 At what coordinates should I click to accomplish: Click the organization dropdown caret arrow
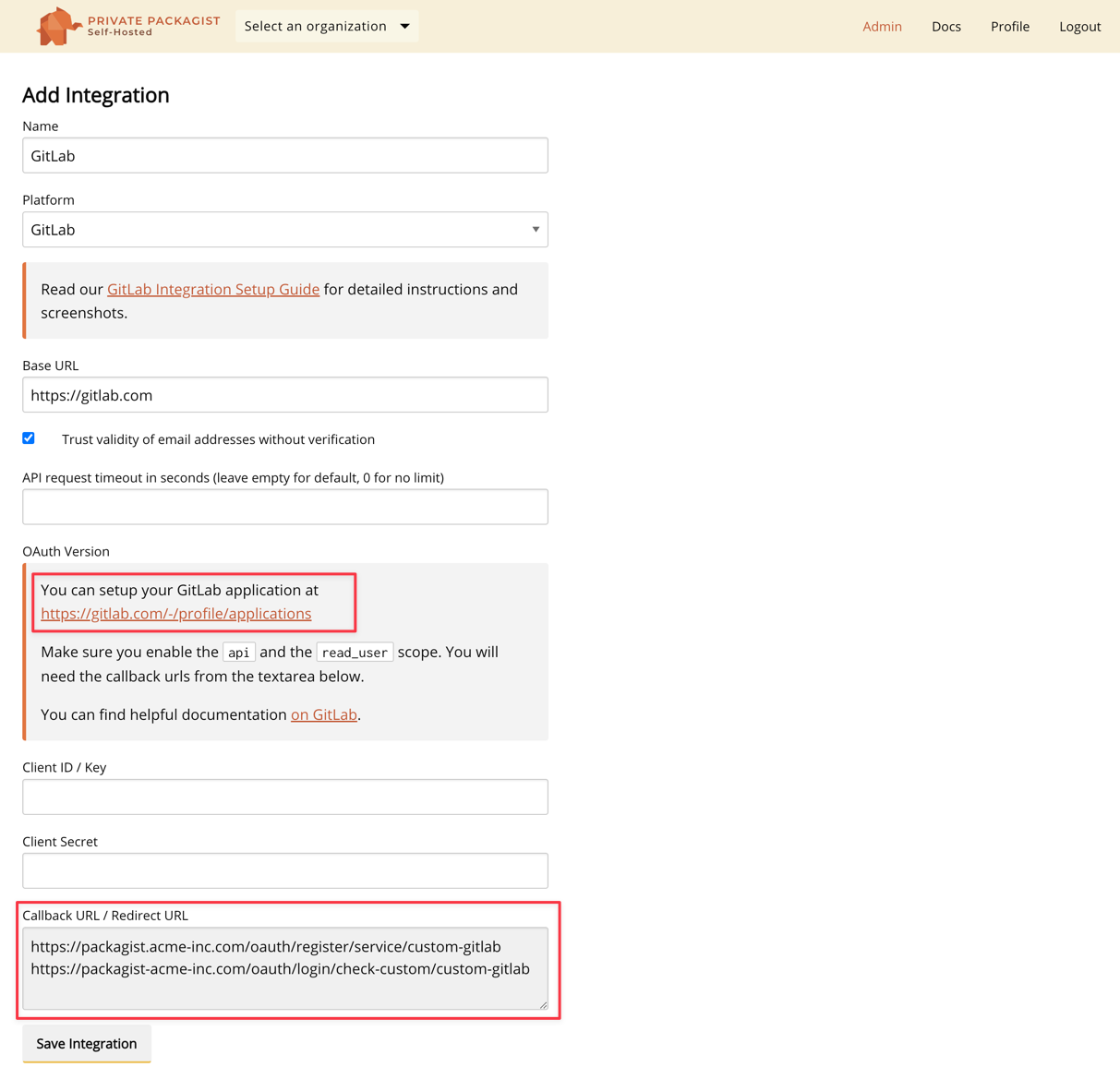404,26
